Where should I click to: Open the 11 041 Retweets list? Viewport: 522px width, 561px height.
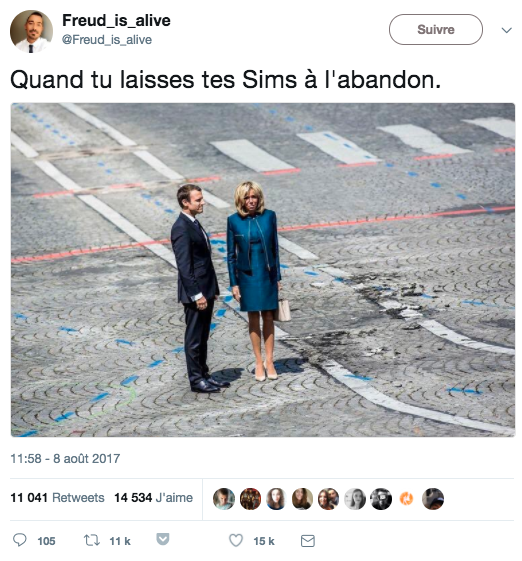click(x=57, y=497)
